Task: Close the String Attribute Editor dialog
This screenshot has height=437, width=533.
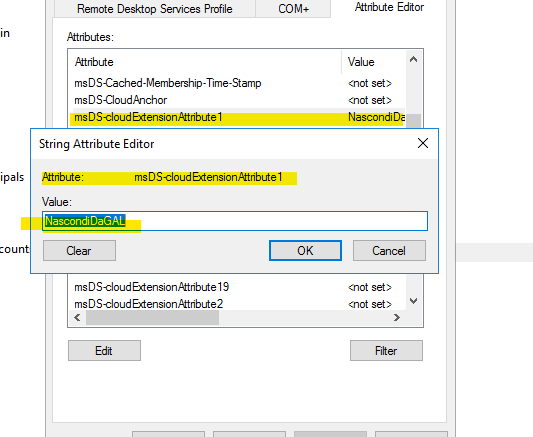Action: tap(423, 143)
